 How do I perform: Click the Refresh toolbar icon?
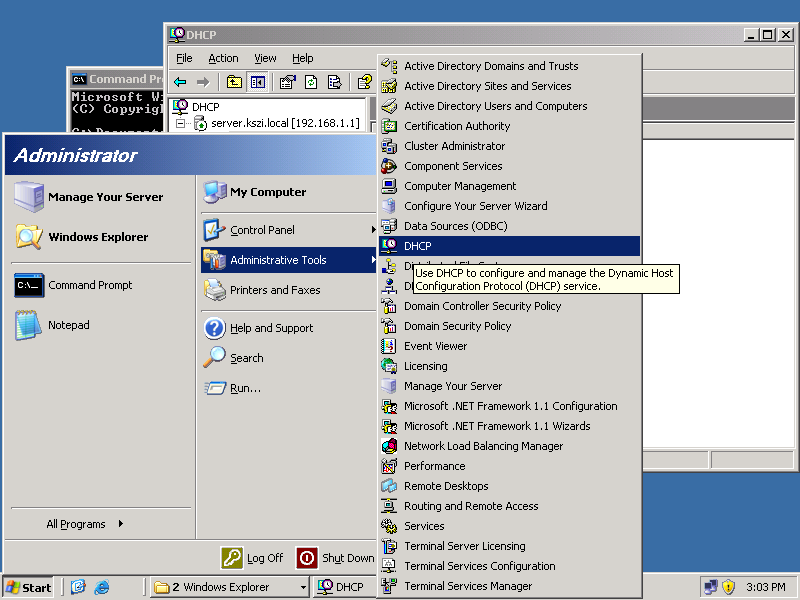[x=311, y=82]
